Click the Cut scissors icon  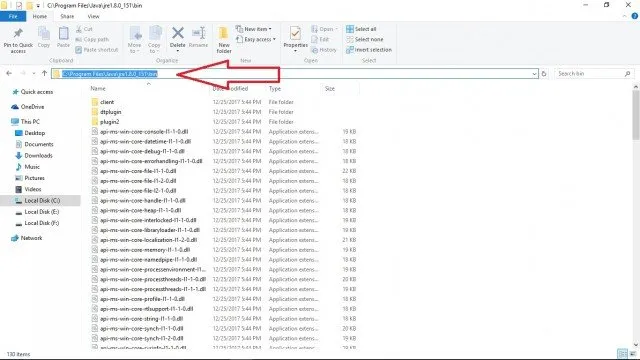tap(79, 29)
